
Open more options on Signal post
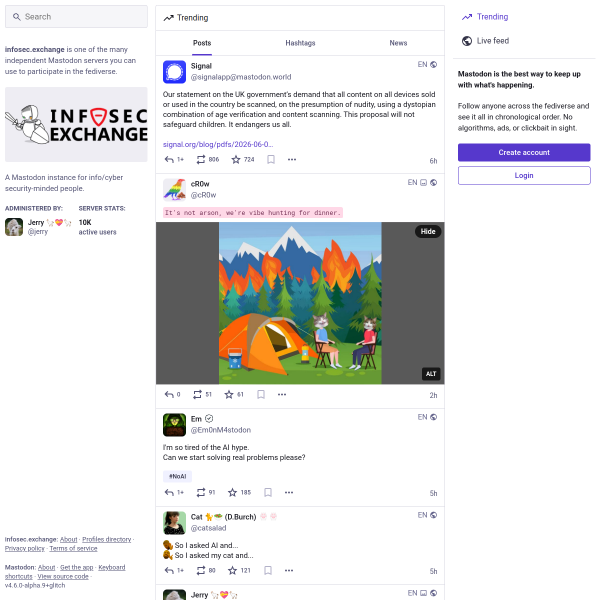[292, 160]
